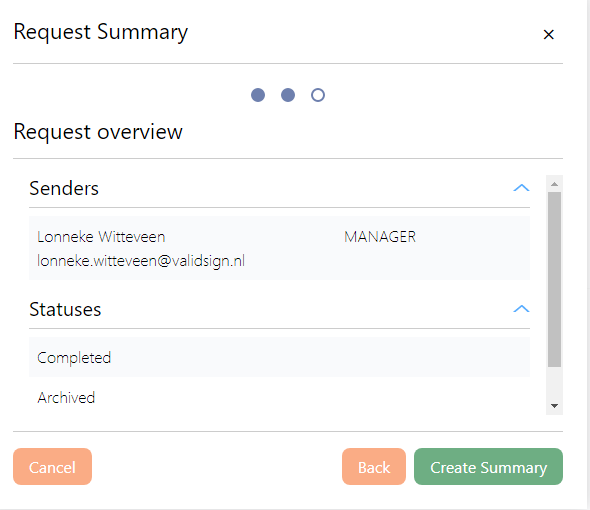Select the second filled step dot
The width and height of the screenshot is (590, 510).
click(288, 95)
